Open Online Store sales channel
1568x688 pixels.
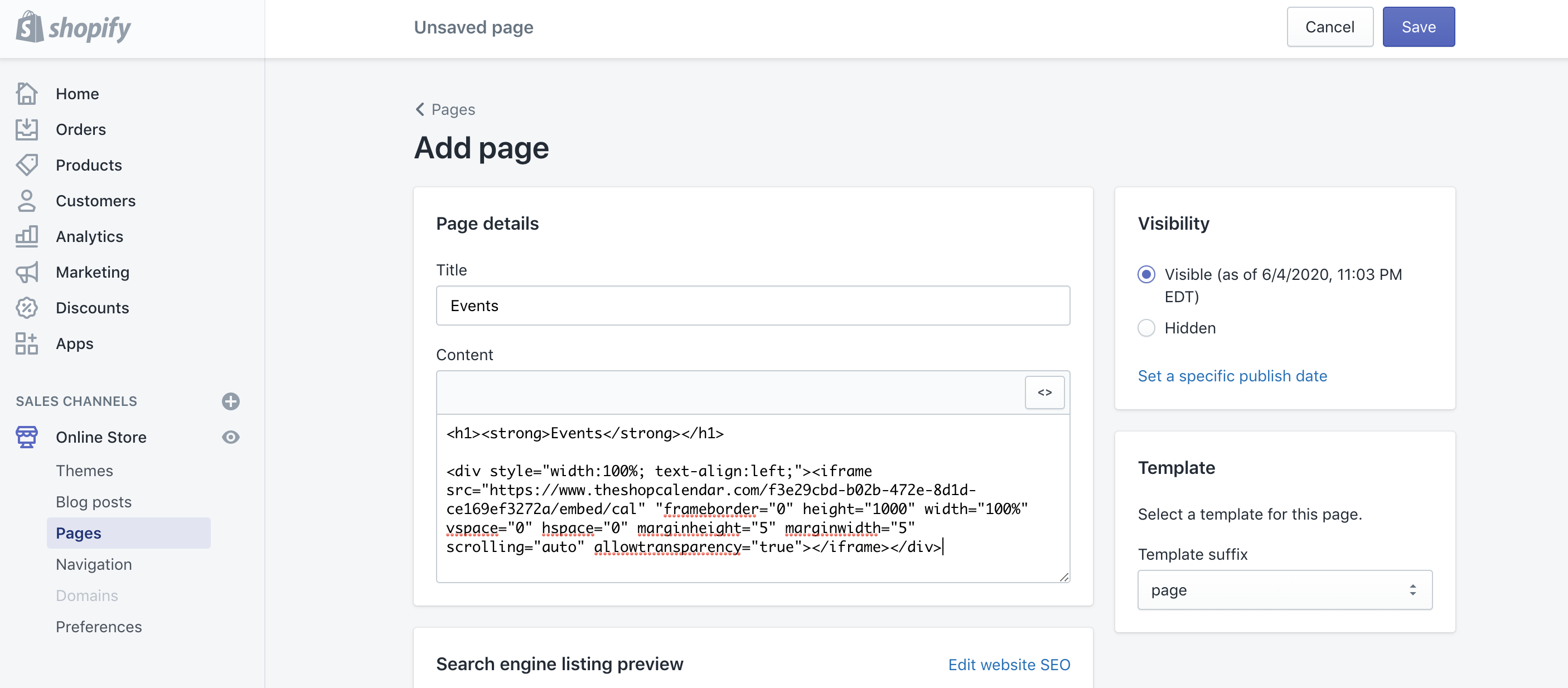pos(101,437)
